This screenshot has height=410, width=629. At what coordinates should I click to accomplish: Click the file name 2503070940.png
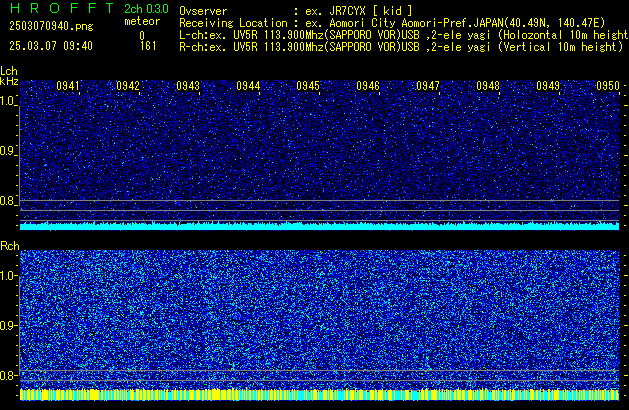(51, 26)
